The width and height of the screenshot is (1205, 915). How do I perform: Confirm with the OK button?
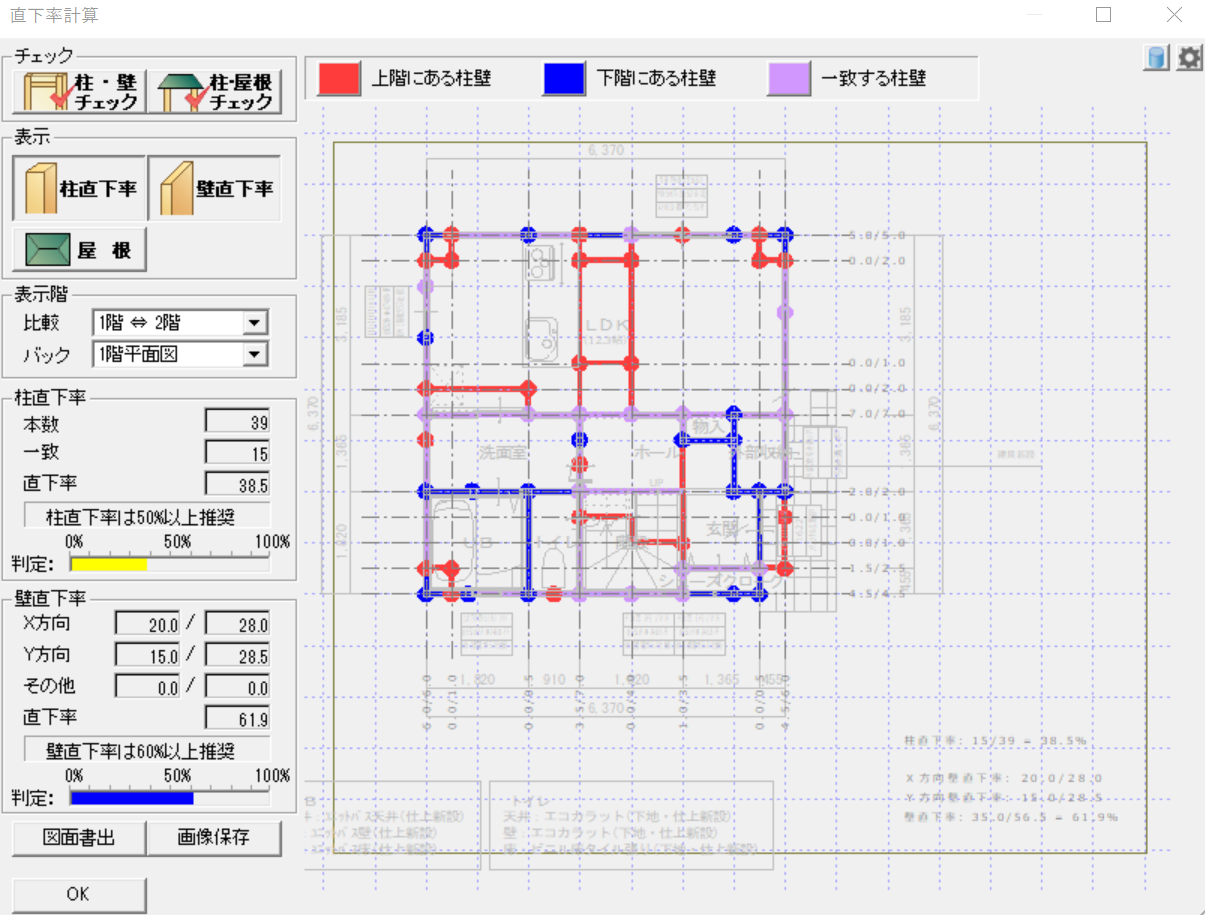(79, 895)
